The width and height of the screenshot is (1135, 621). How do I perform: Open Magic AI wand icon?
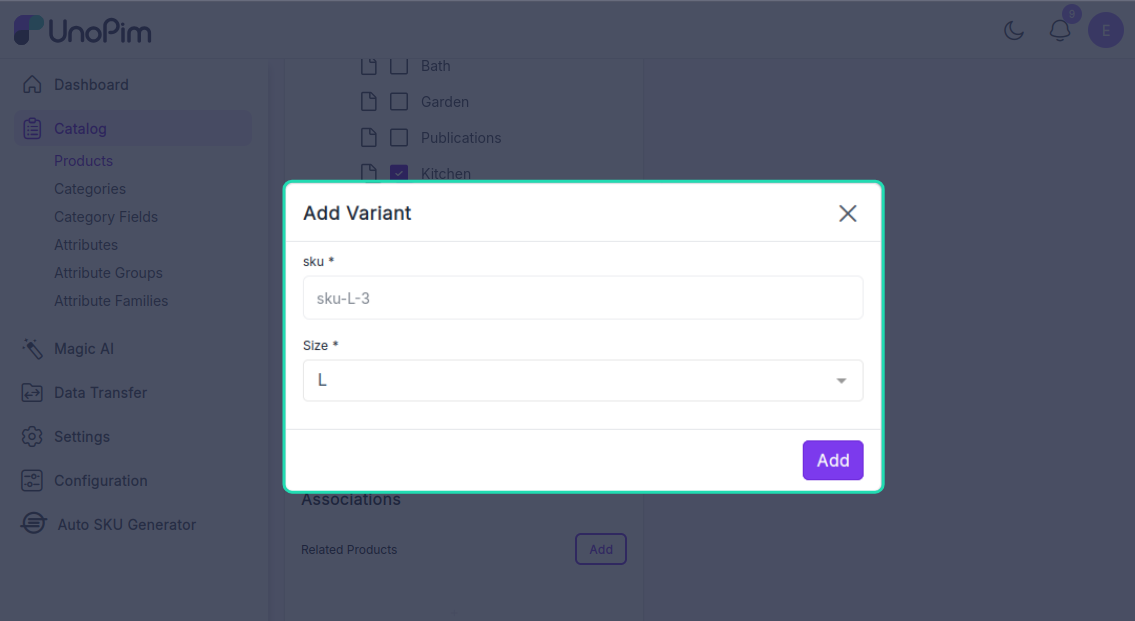click(x=32, y=349)
